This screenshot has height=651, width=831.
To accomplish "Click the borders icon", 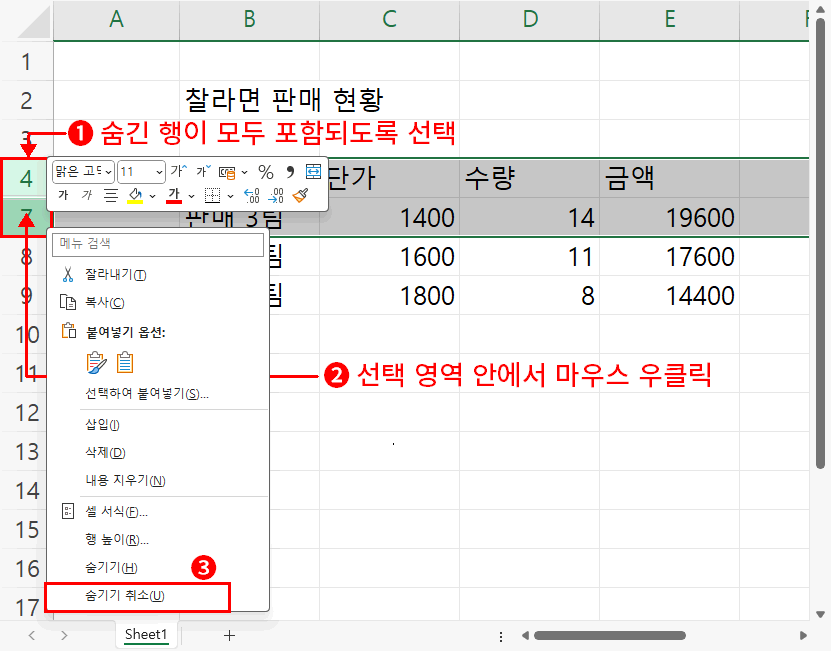I will click(x=212, y=196).
